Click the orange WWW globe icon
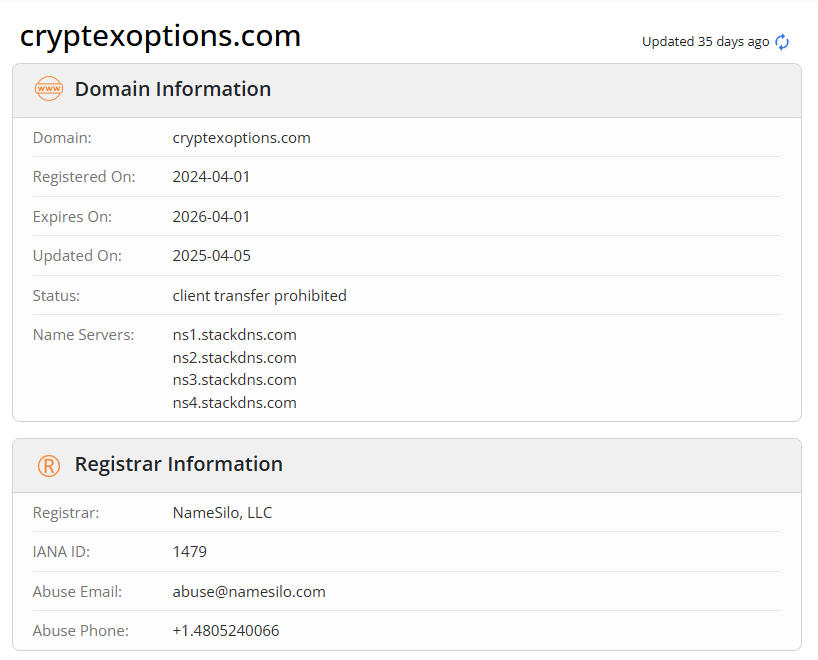 click(48, 89)
